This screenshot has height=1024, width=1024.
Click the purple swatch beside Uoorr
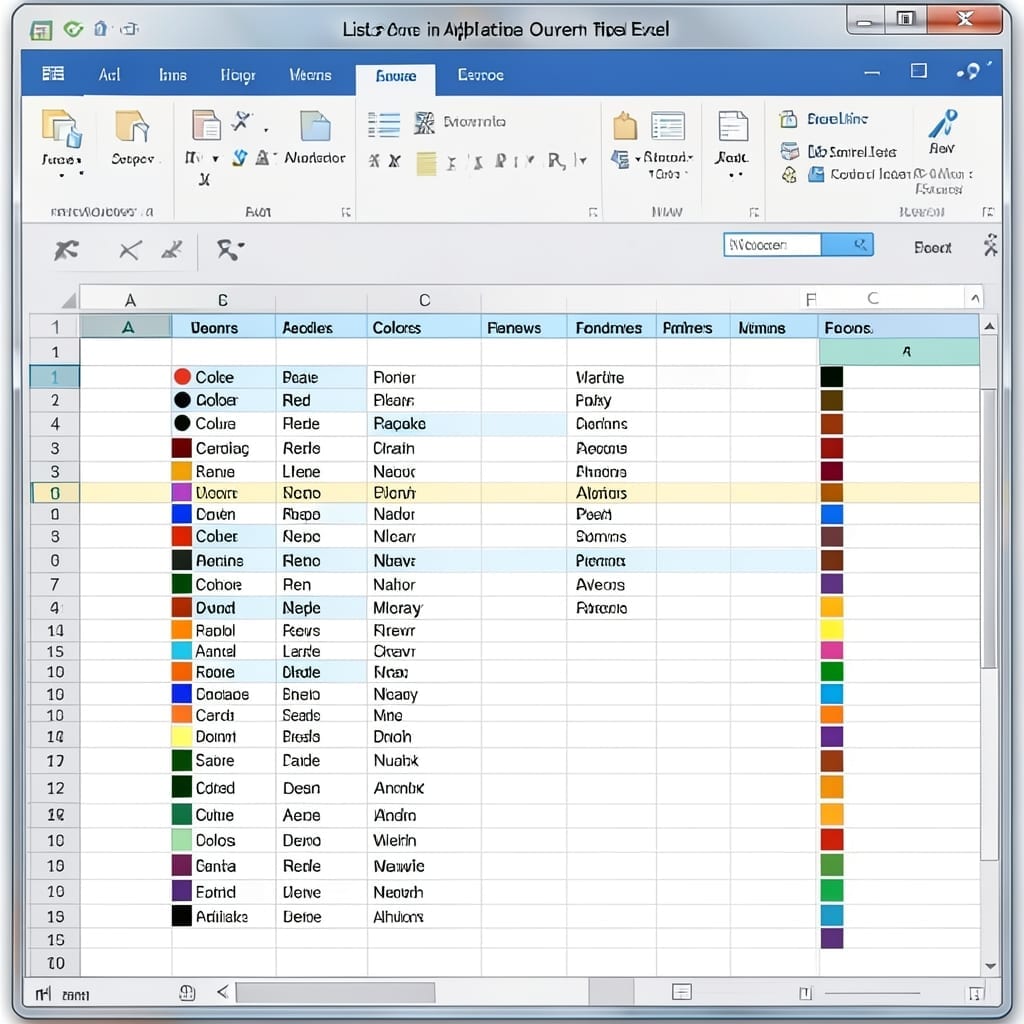(x=182, y=492)
